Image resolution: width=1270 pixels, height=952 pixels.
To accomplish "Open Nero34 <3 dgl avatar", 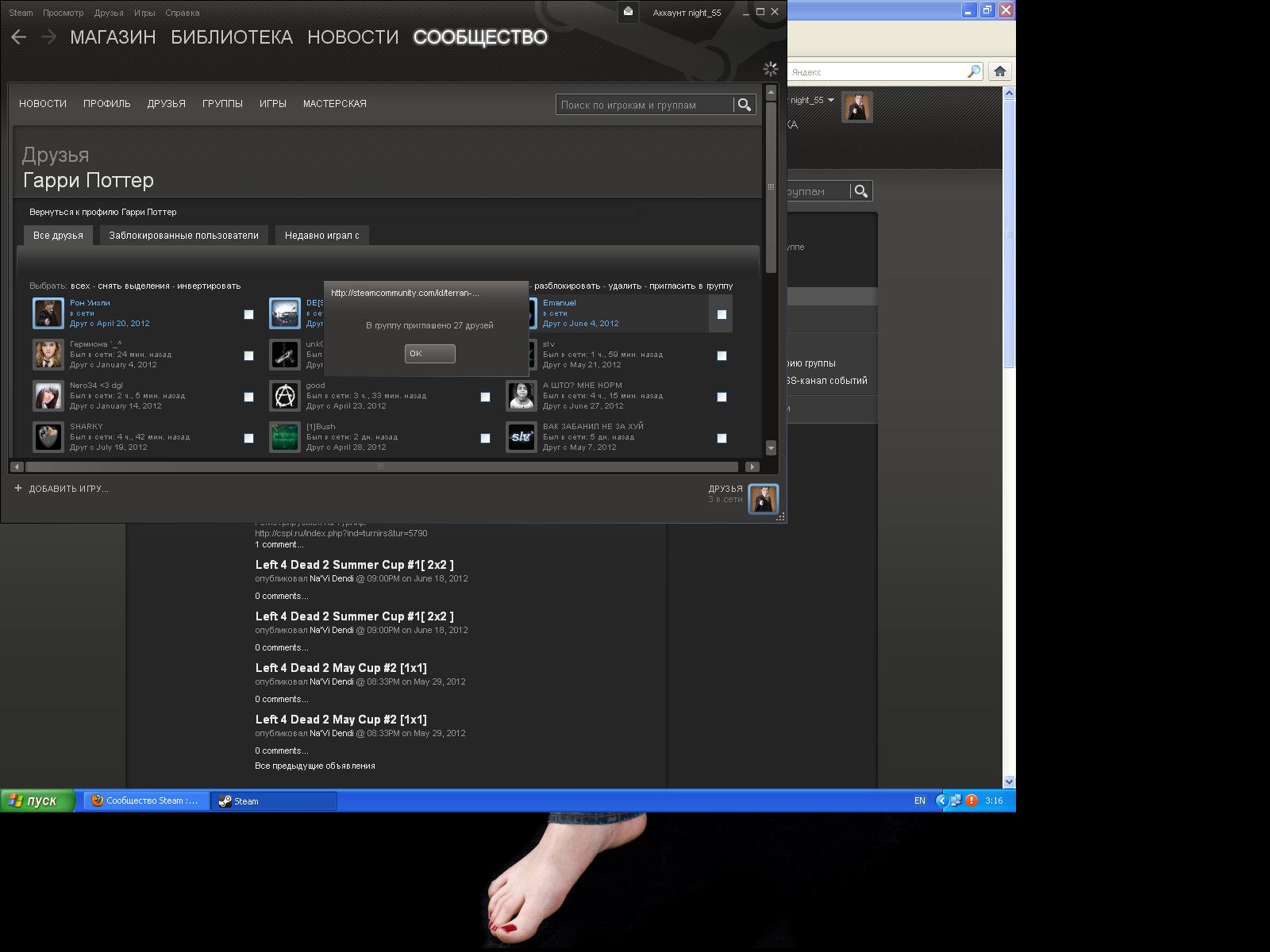I will point(48,396).
